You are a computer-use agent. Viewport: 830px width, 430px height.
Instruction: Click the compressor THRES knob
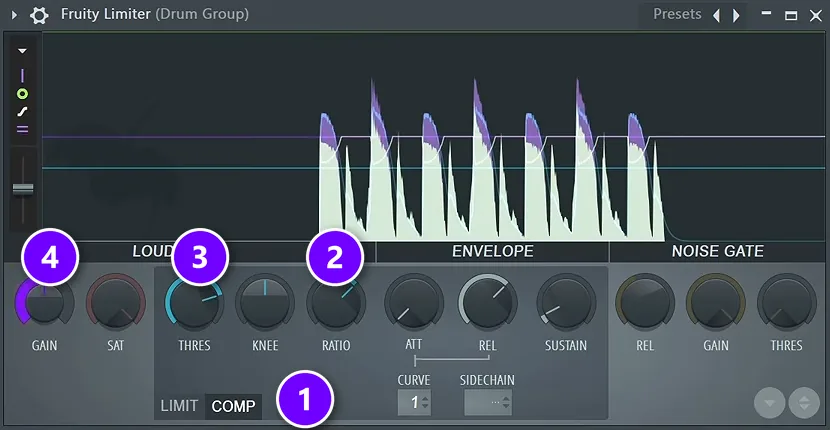pyautogui.click(x=194, y=302)
